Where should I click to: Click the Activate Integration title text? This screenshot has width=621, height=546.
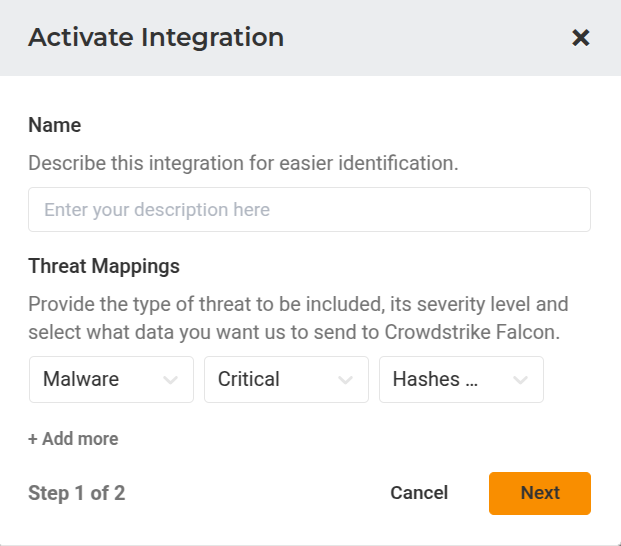tap(156, 38)
